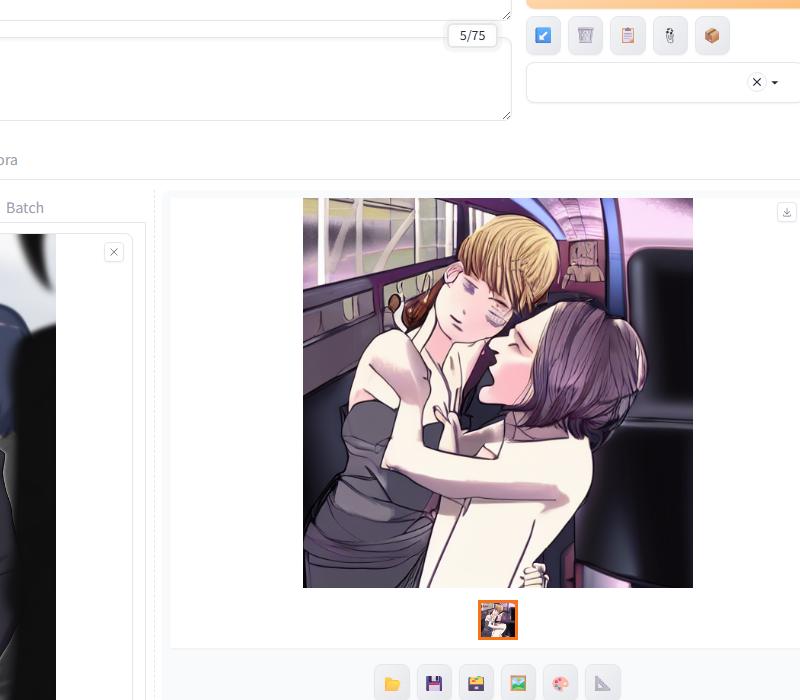
Task: Click the large generated output image
Action: tap(498, 393)
